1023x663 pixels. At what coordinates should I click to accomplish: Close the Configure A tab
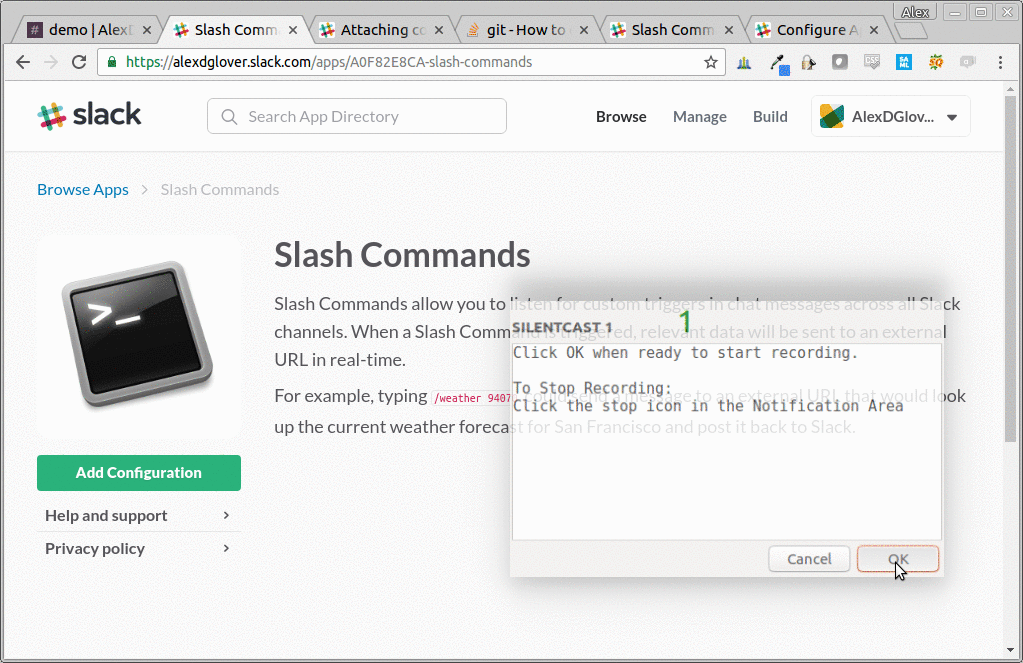pos(874,30)
